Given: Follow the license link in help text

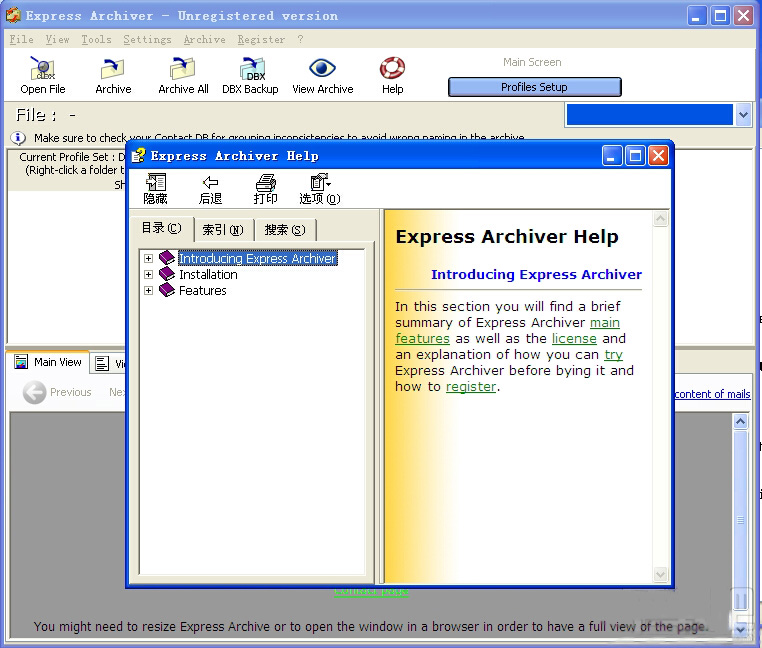Looking at the screenshot, I should [574, 338].
